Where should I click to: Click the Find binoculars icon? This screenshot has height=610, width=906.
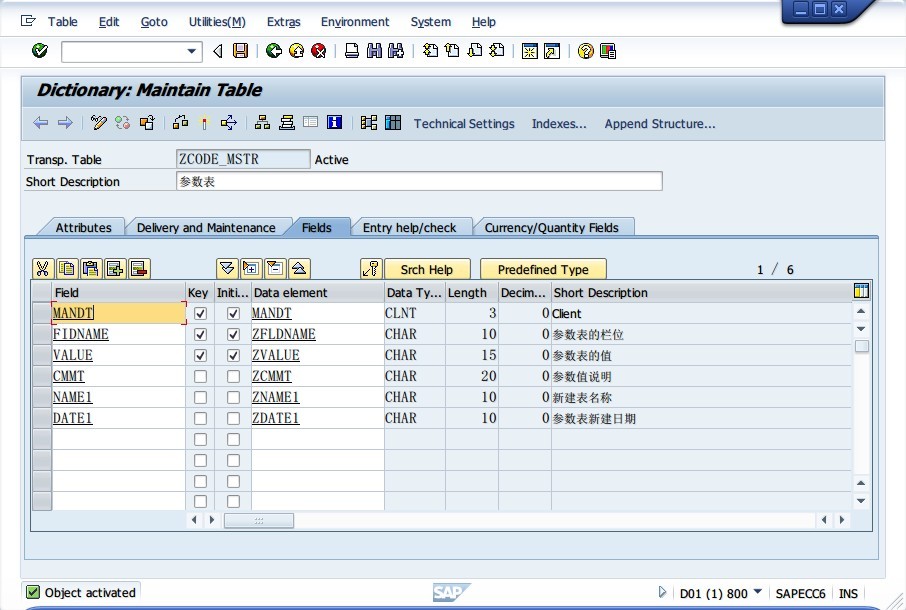click(374, 51)
